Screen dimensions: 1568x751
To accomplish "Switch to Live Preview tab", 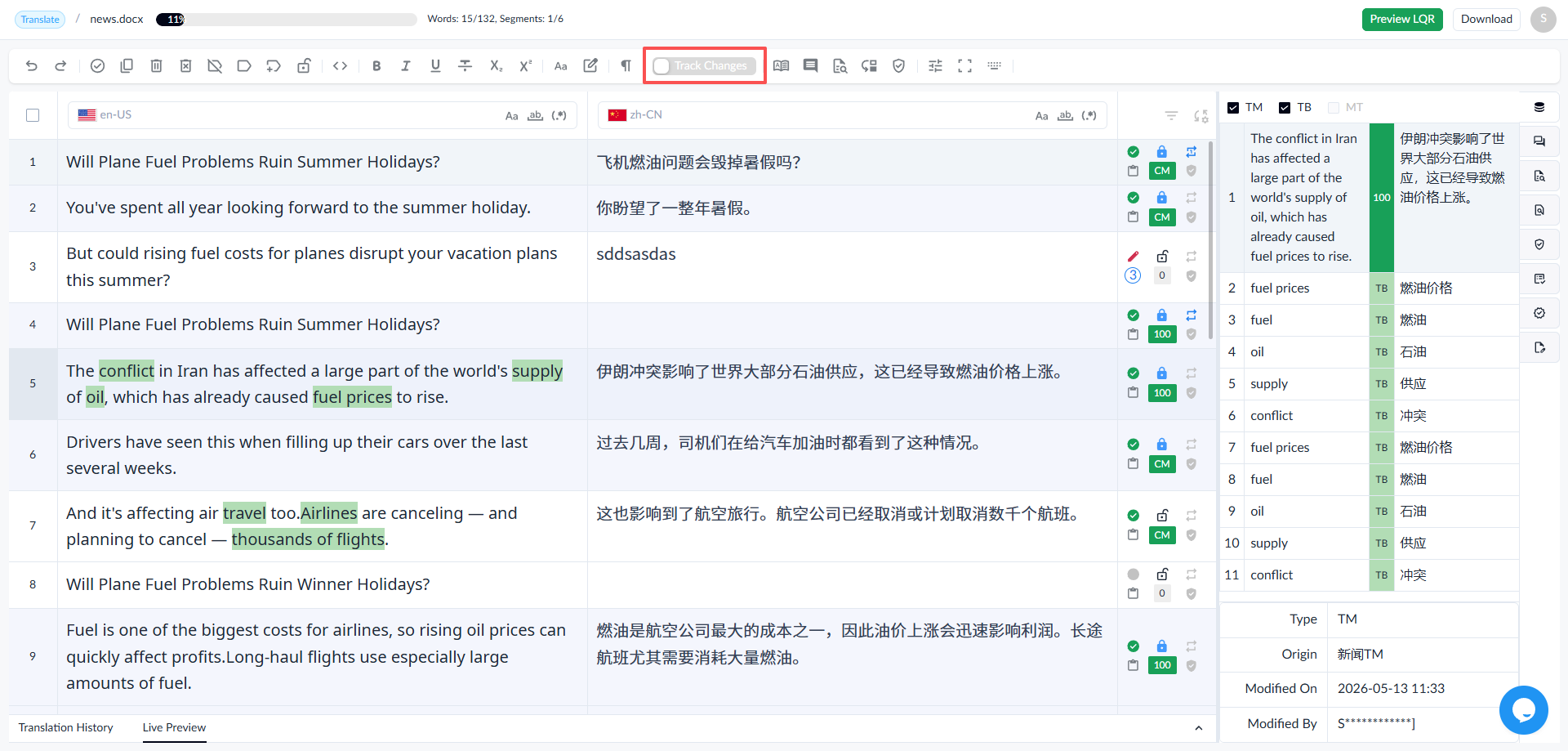I will (x=174, y=727).
